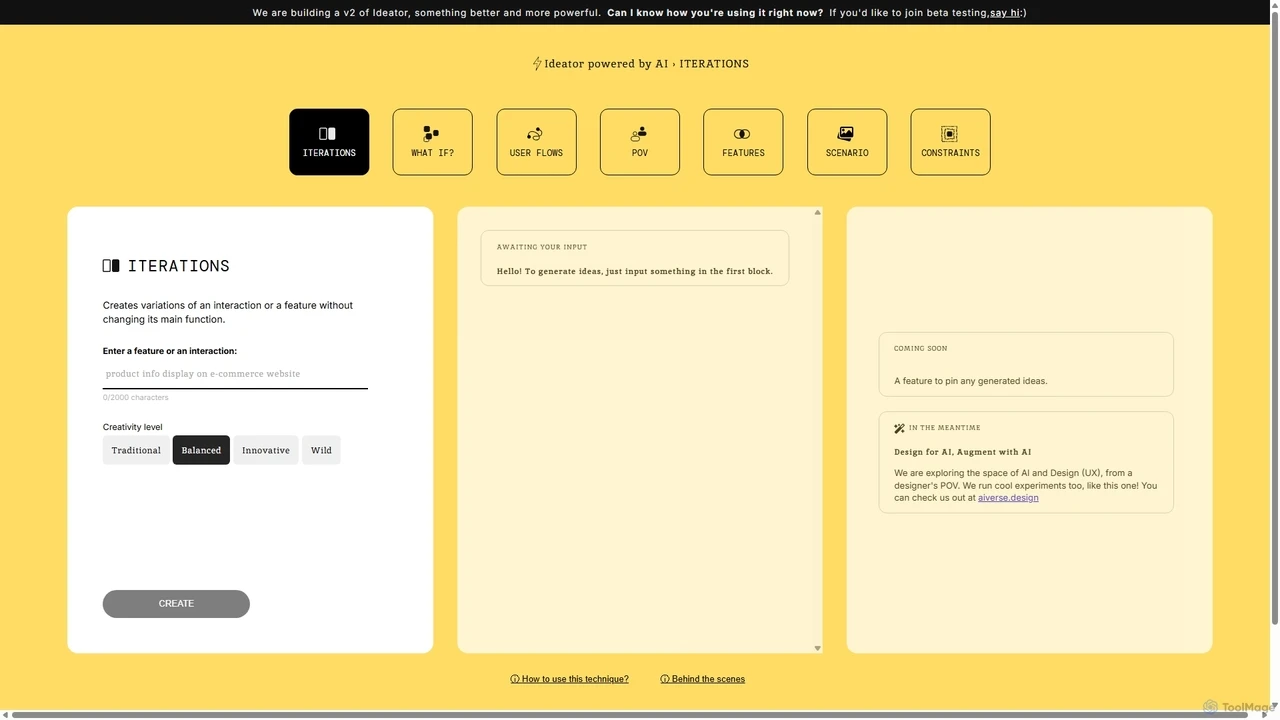Set creativity level to Balanced
This screenshot has height=720, width=1280.
point(201,450)
